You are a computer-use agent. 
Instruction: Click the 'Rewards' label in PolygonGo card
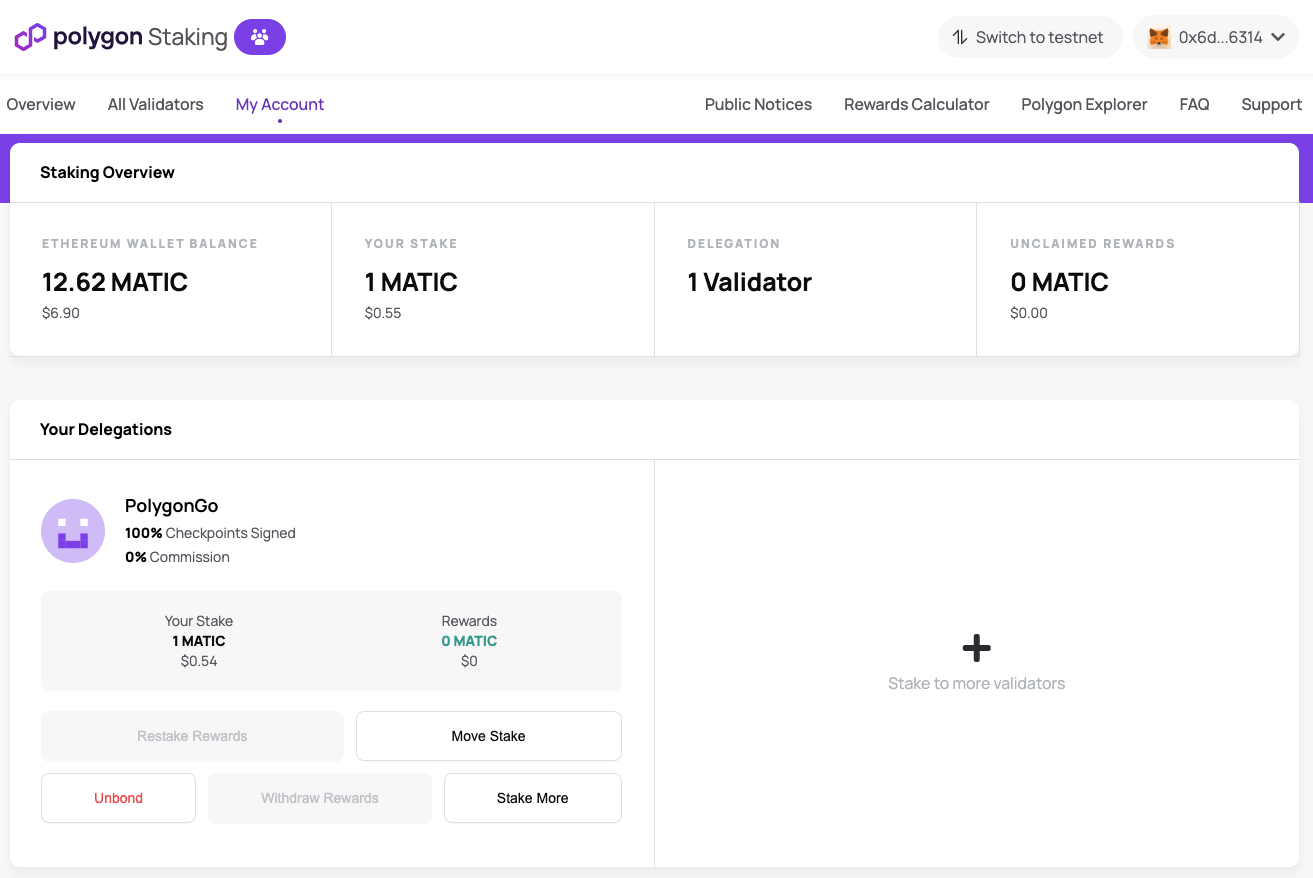click(469, 621)
